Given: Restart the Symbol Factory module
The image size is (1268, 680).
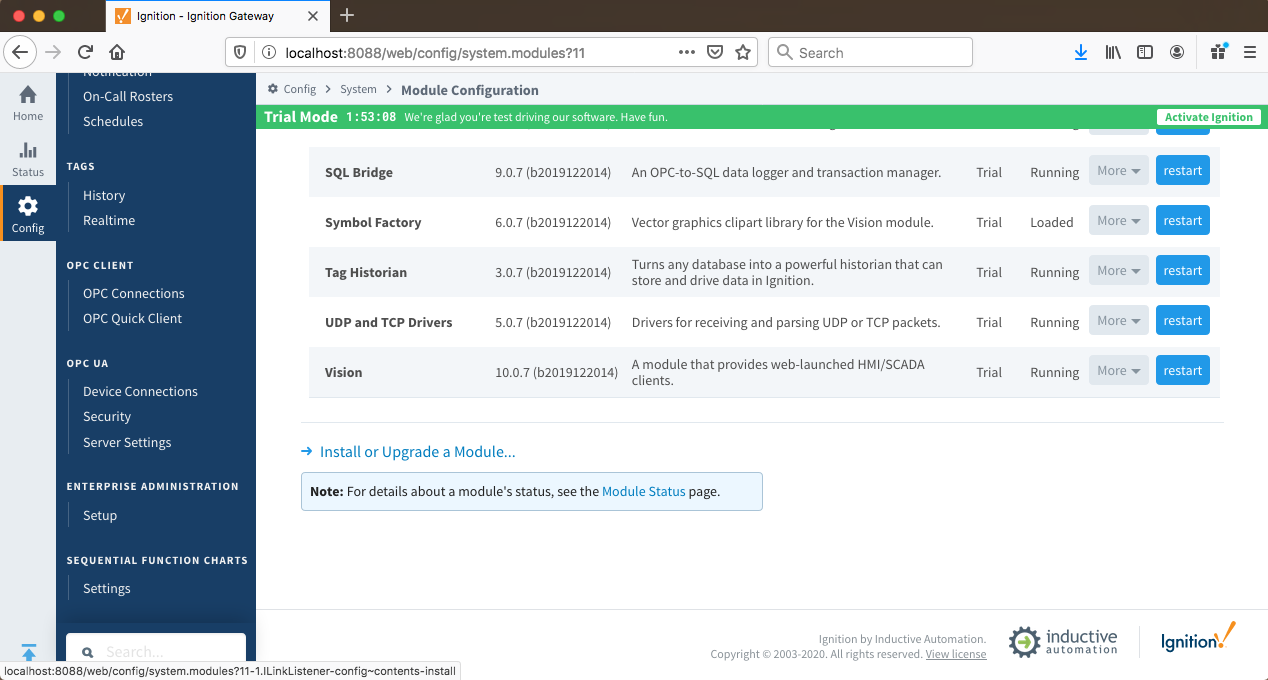Looking at the screenshot, I should point(1182,221).
